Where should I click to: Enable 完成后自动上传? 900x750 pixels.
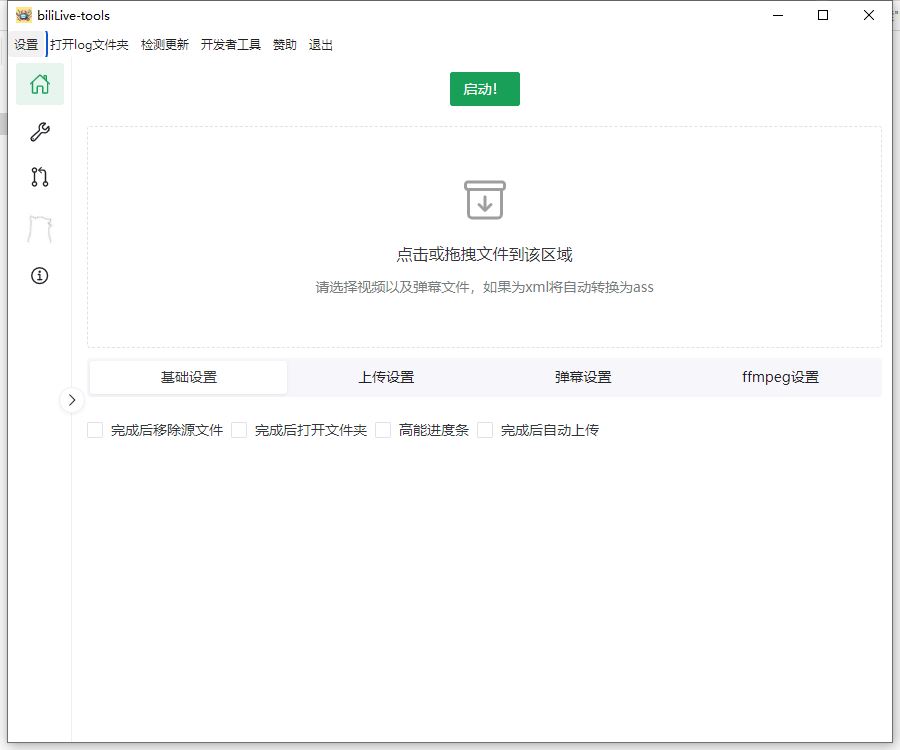pyautogui.click(x=486, y=430)
